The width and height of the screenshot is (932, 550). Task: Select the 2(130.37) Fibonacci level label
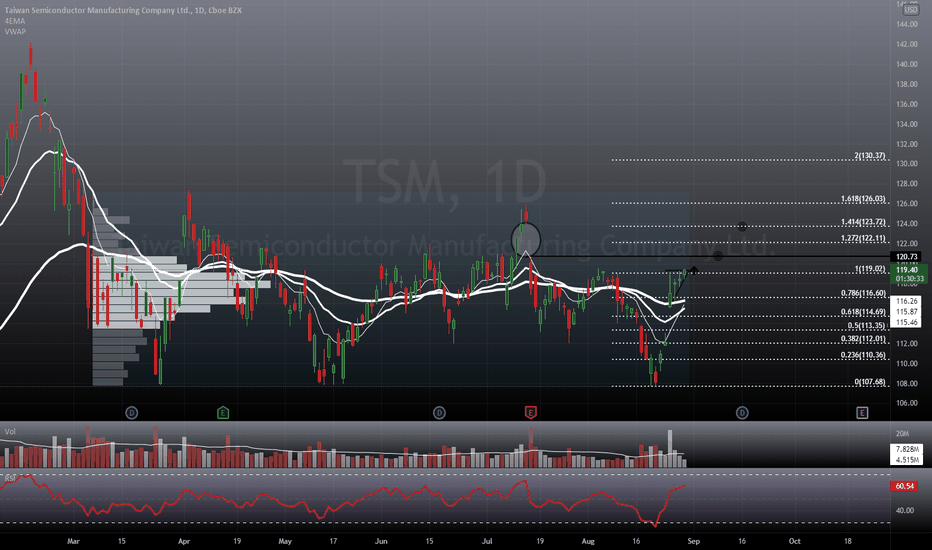[870, 156]
